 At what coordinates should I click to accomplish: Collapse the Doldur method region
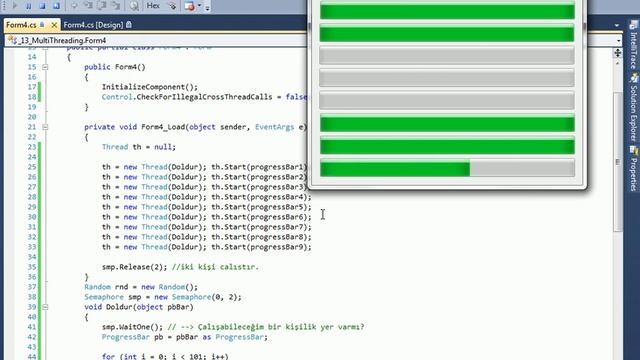tap(45, 307)
